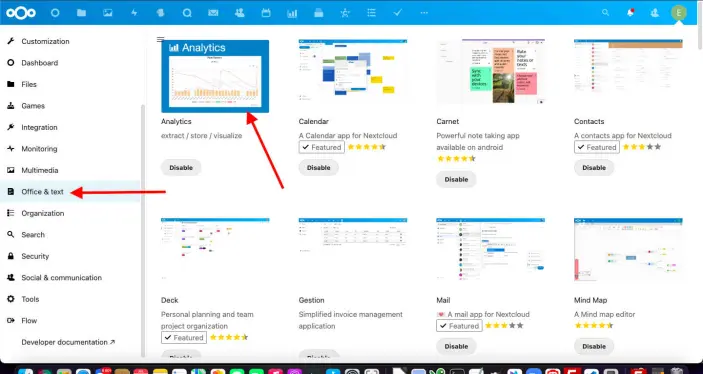The width and height of the screenshot is (703, 374).
Task: Select Monitoring category in sidebar
Action: click(70, 149)
